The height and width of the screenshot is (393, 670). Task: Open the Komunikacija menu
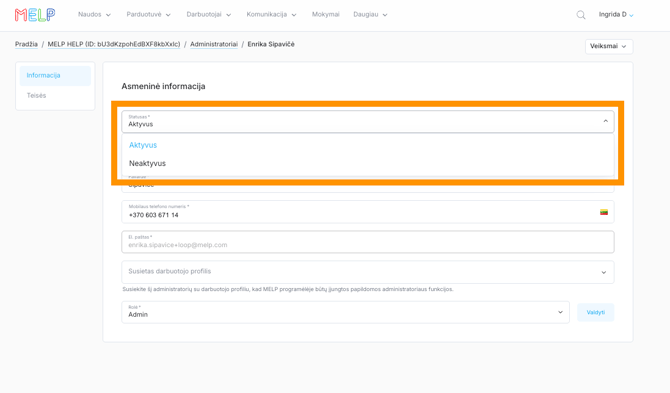[x=271, y=15]
